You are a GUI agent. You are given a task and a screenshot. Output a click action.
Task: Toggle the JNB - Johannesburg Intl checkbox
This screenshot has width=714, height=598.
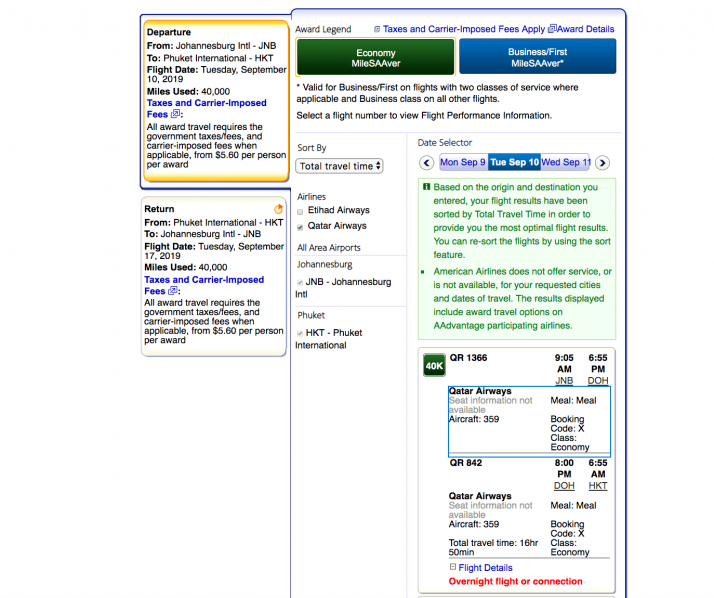point(301,283)
